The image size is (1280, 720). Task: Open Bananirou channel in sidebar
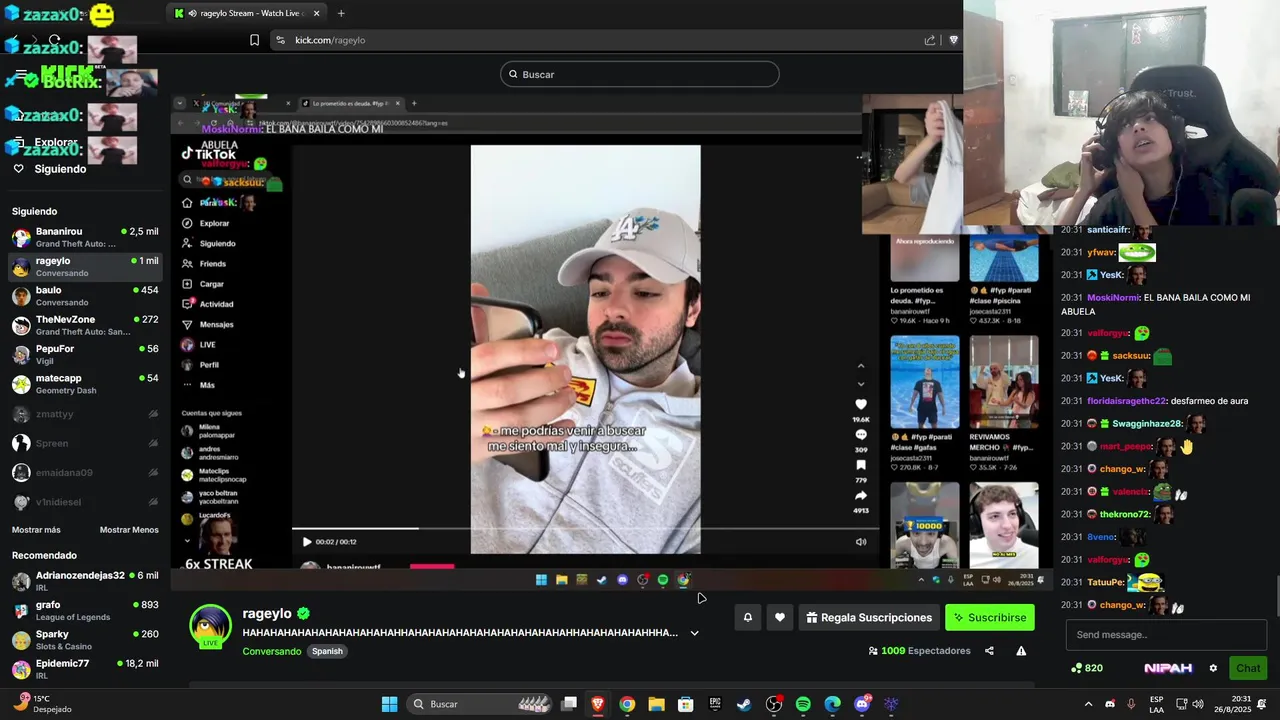[85, 237]
